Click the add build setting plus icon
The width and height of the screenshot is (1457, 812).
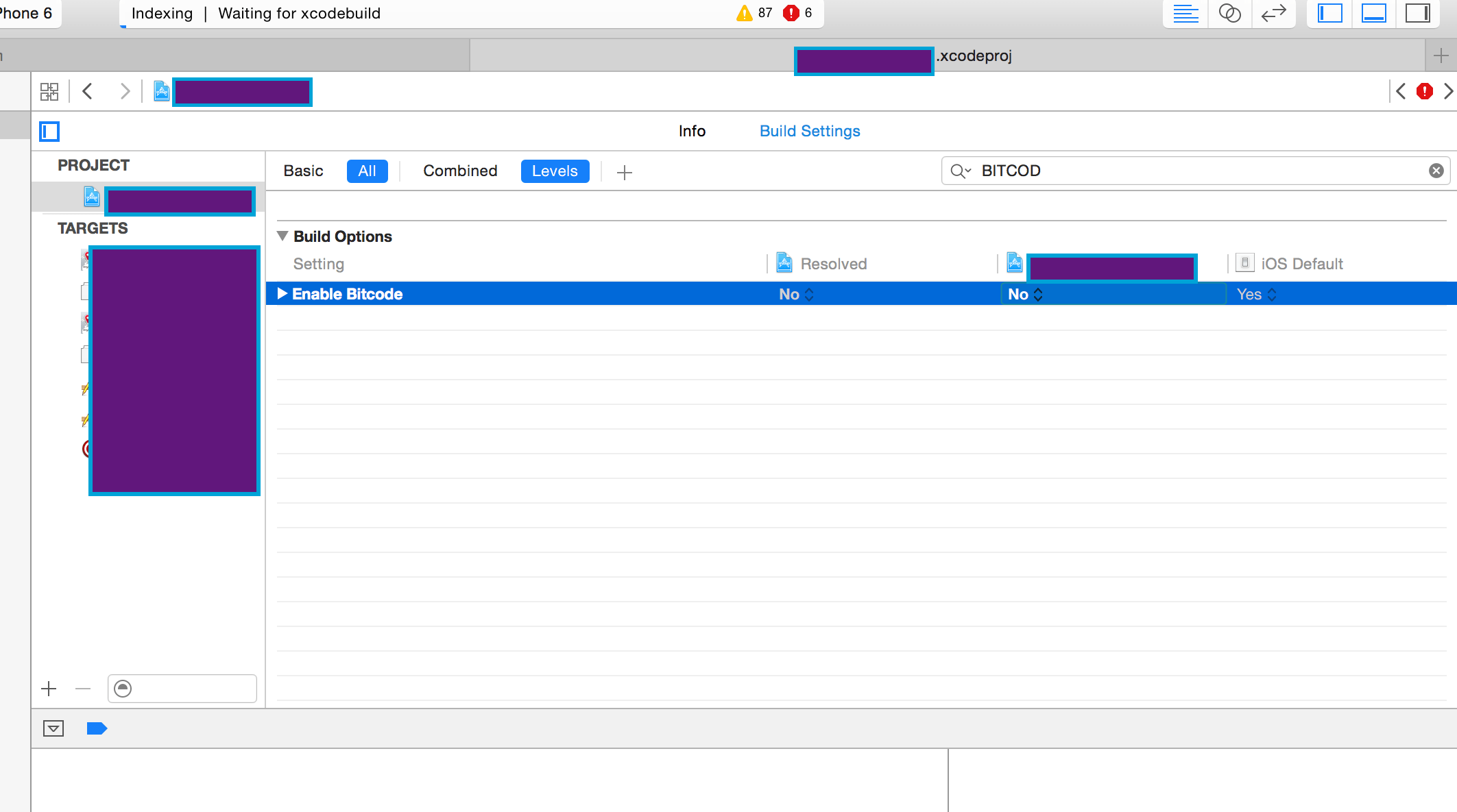[624, 172]
